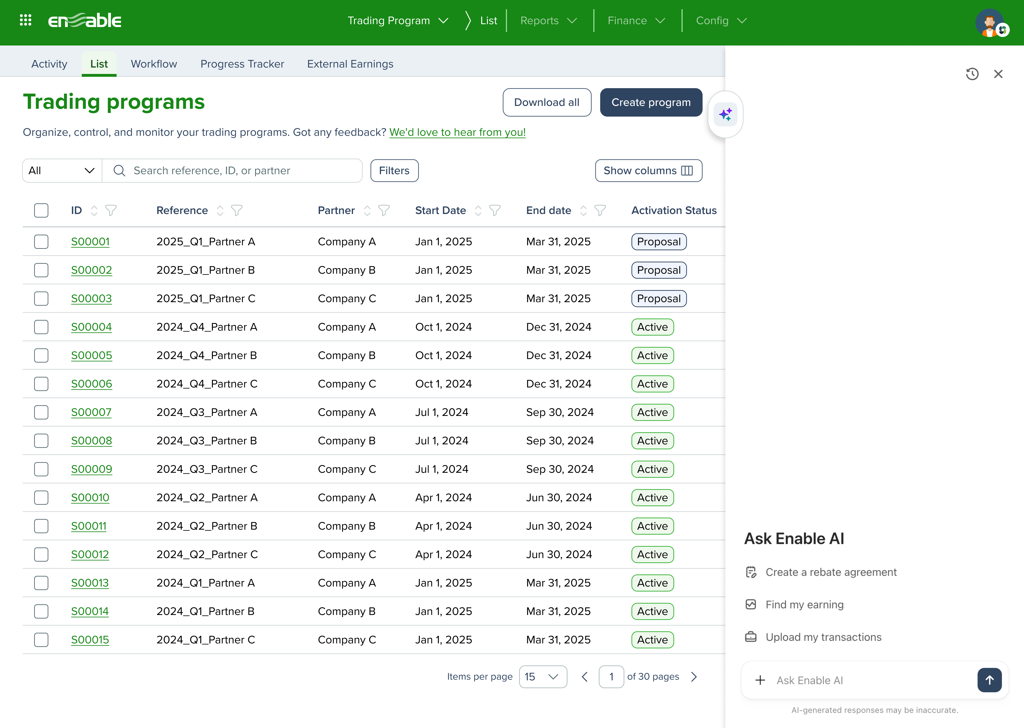Click the plus attachment icon in AI input
This screenshot has width=1024, height=728.
pyautogui.click(x=760, y=680)
